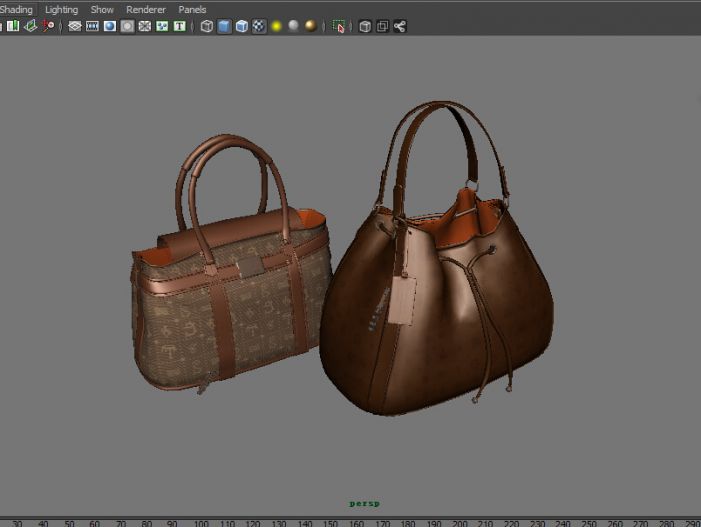
Task: Expand the Show menu
Action: (102, 9)
